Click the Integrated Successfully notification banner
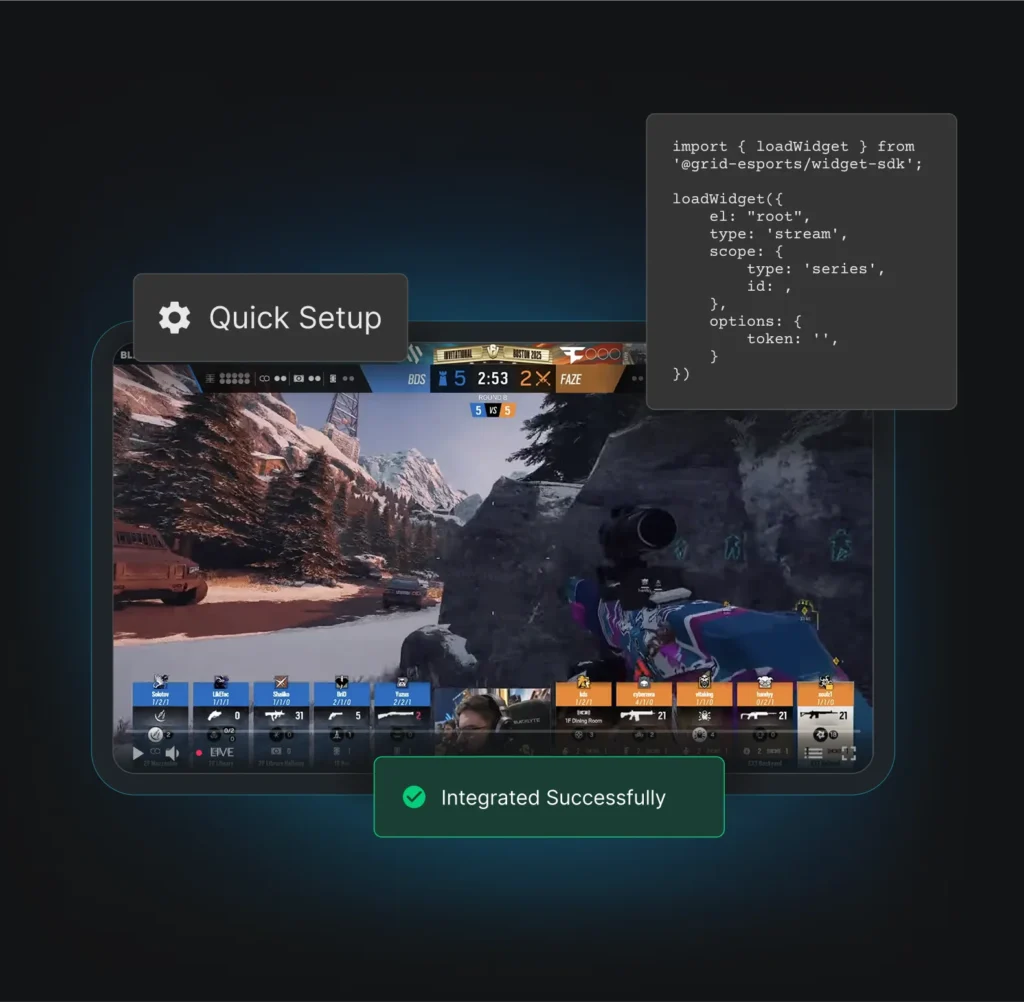 click(548, 797)
